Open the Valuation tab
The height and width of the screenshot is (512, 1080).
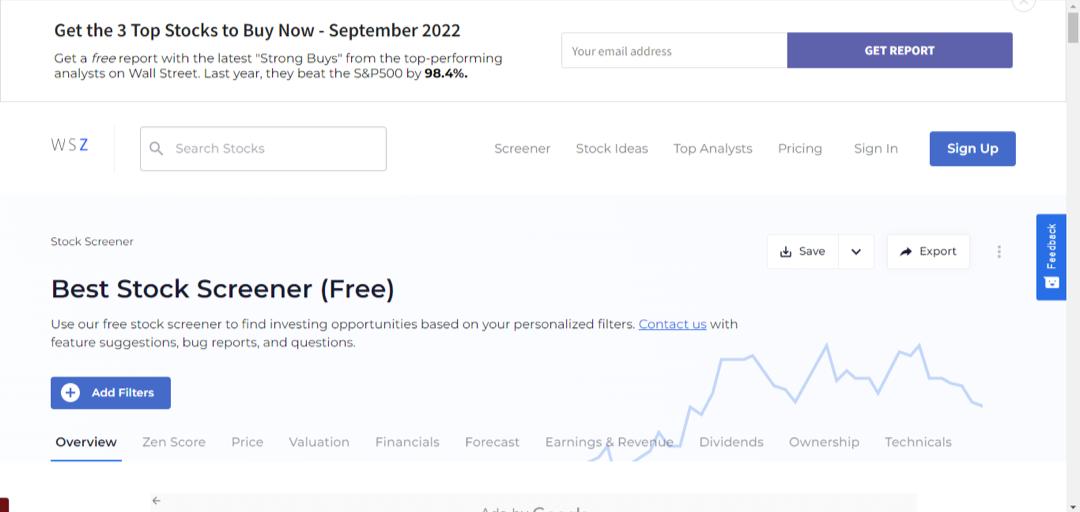pyautogui.click(x=319, y=442)
